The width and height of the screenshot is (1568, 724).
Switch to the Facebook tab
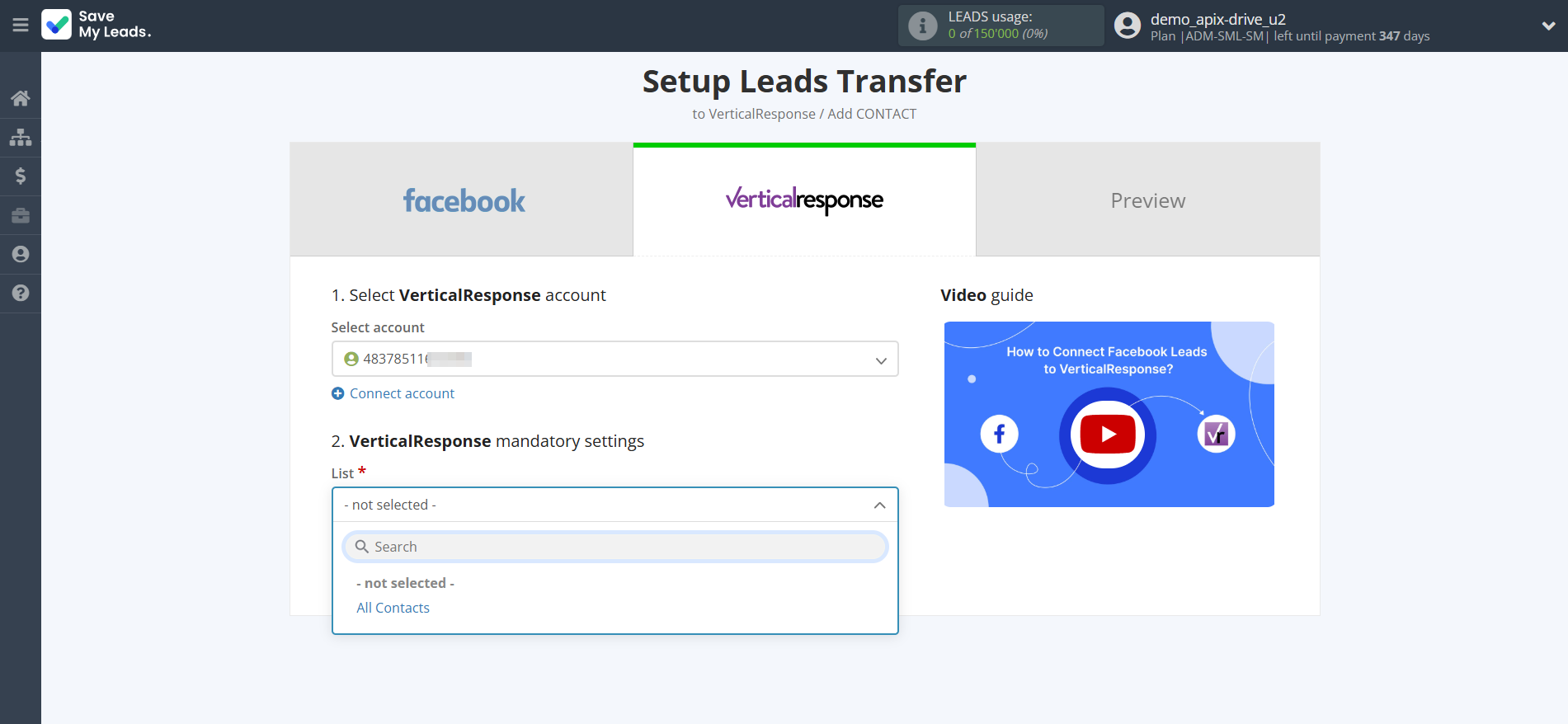(462, 200)
